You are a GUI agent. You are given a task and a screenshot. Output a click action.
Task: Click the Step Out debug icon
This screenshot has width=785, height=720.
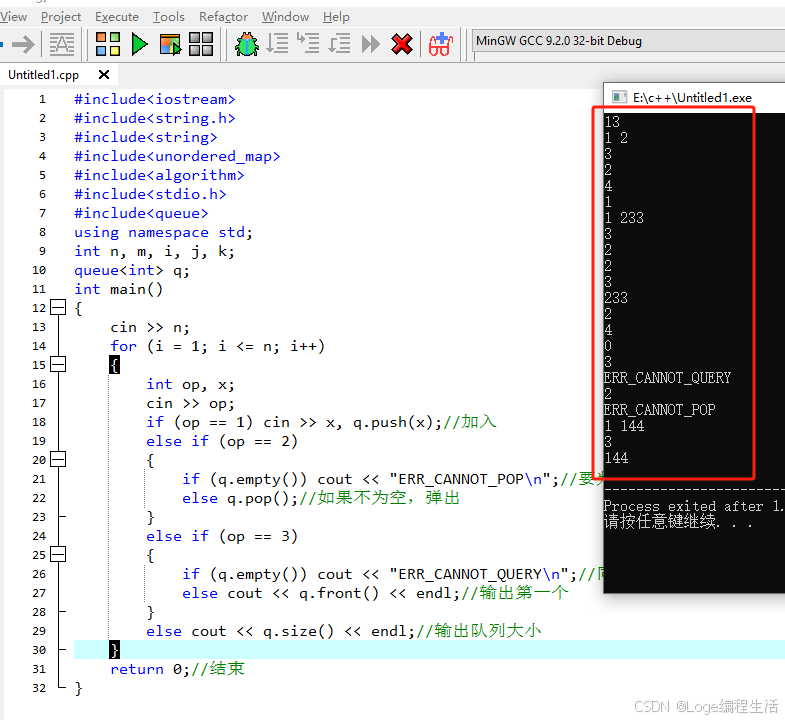pos(339,44)
